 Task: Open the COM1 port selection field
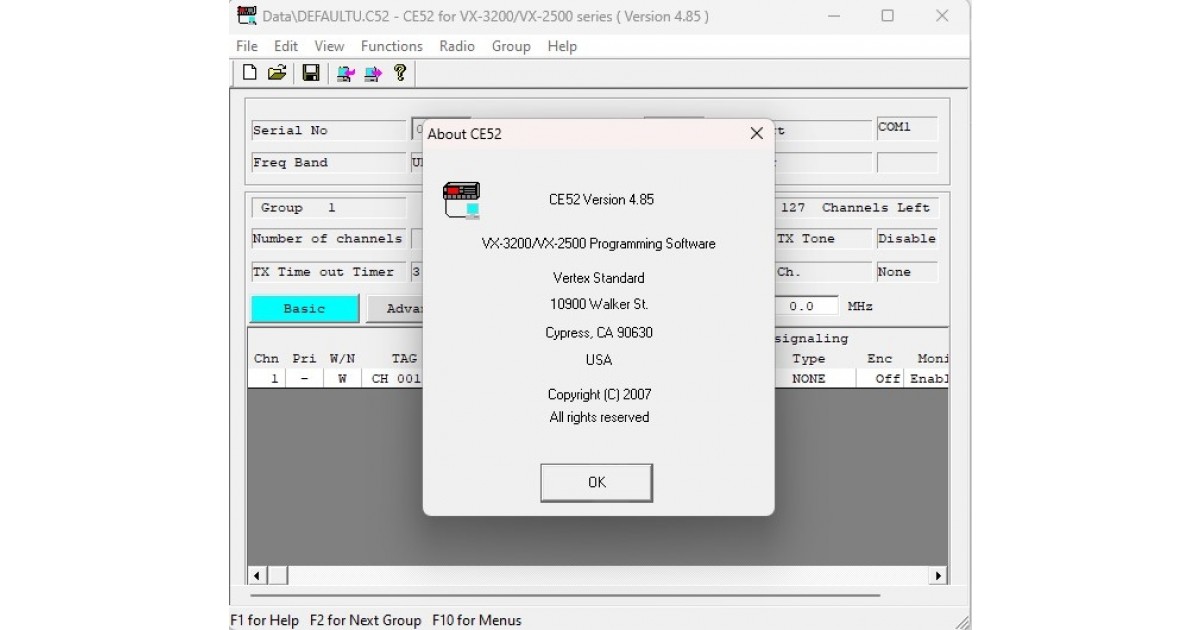pos(906,128)
